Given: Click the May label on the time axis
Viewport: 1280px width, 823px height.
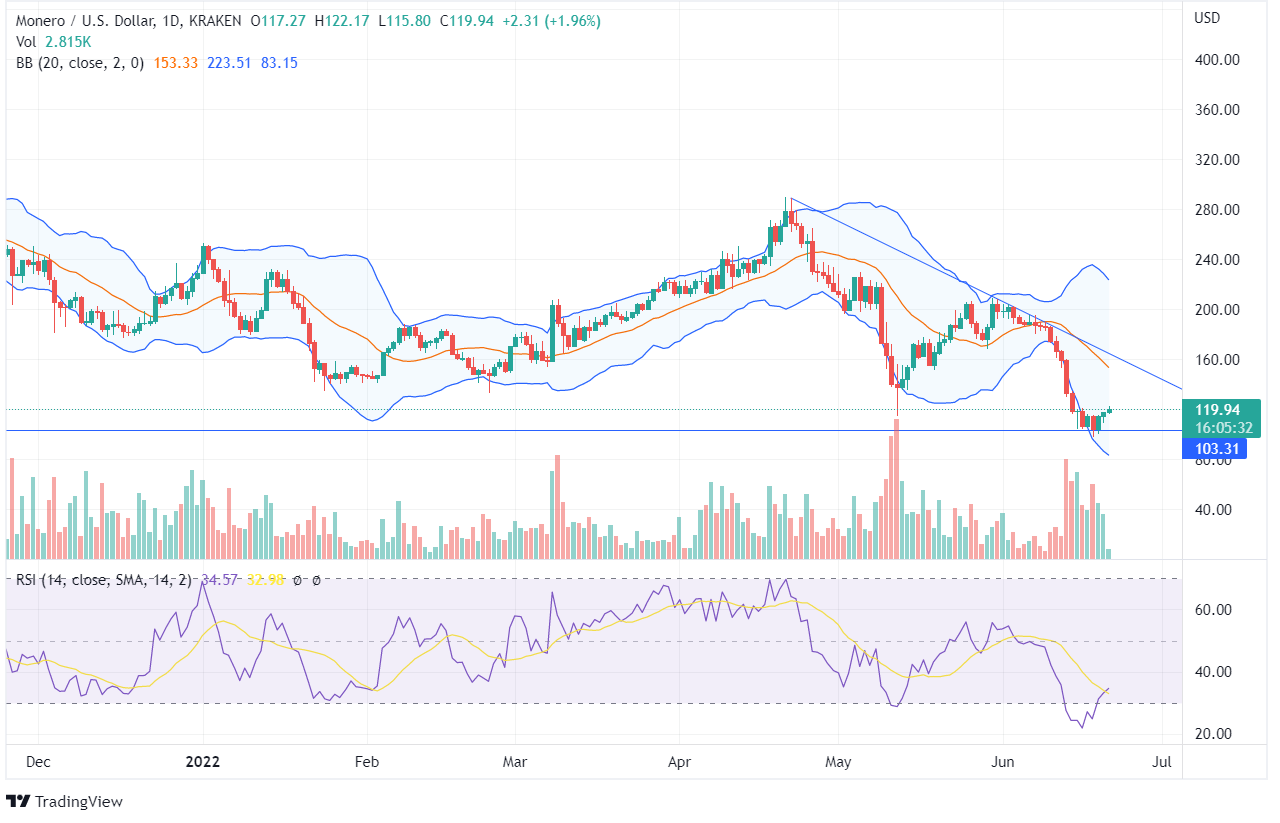Looking at the screenshot, I should [x=838, y=761].
